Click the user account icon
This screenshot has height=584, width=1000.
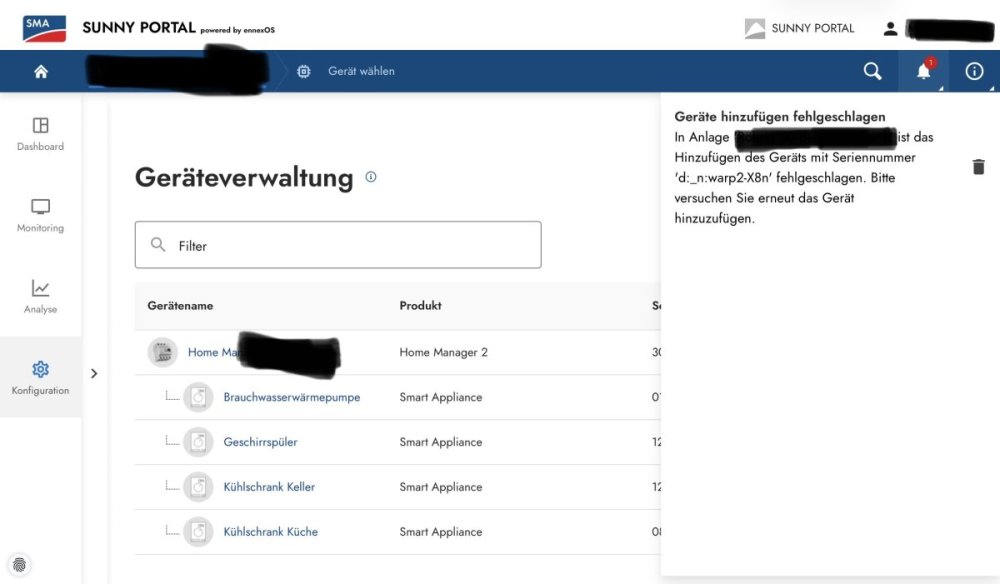(x=890, y=29)
